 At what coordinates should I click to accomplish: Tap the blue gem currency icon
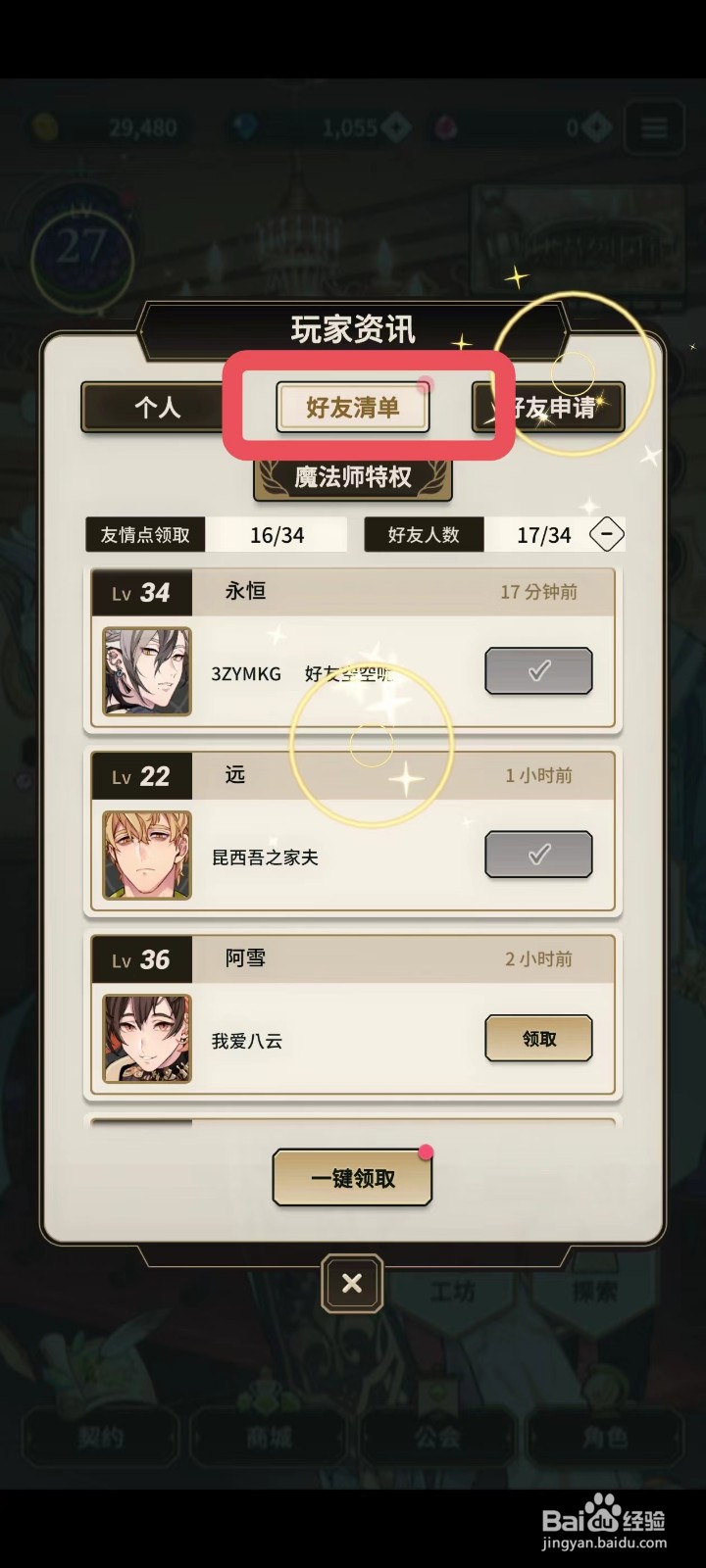coord(242,127)
